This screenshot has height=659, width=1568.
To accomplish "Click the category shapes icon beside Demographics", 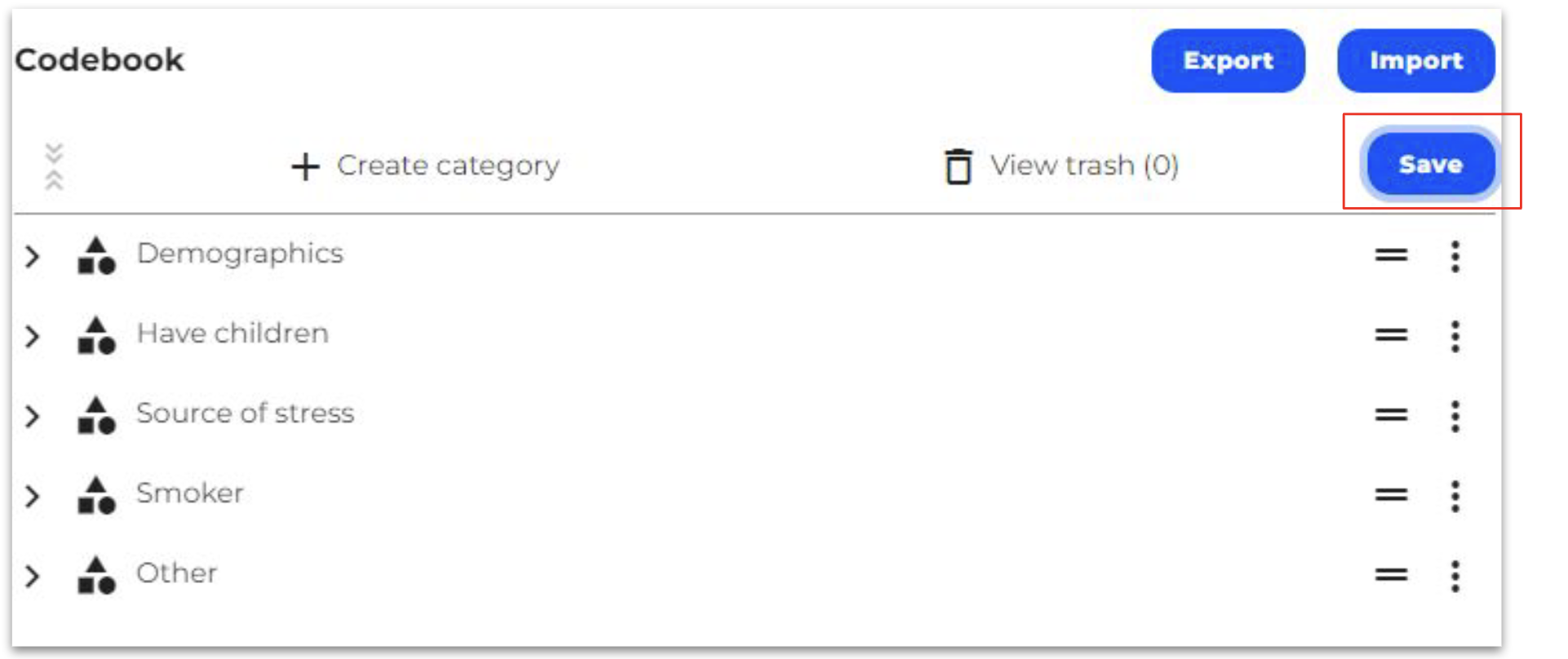I will click(x=96, y=255).
